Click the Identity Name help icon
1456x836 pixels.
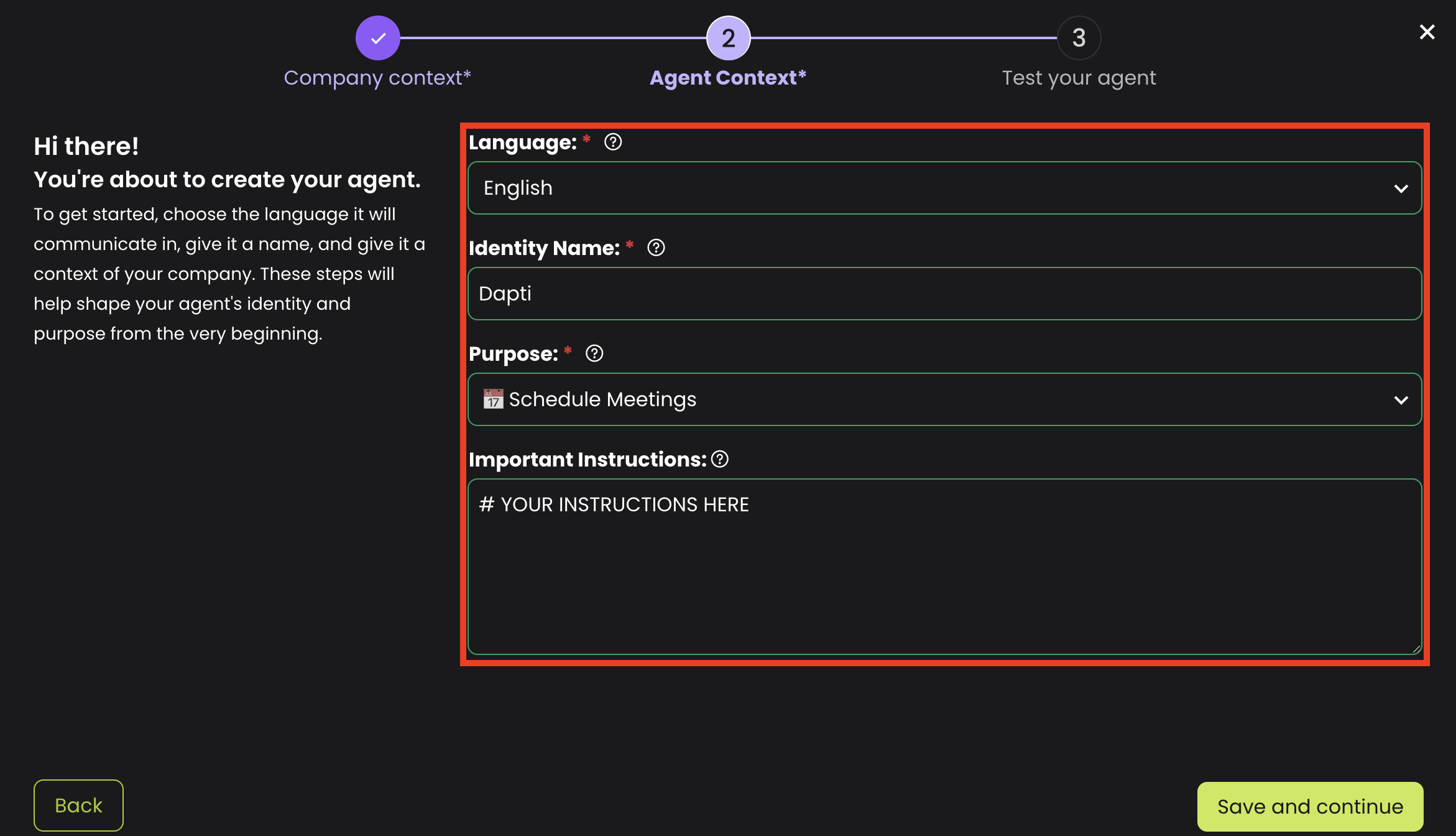click(656, 248)
